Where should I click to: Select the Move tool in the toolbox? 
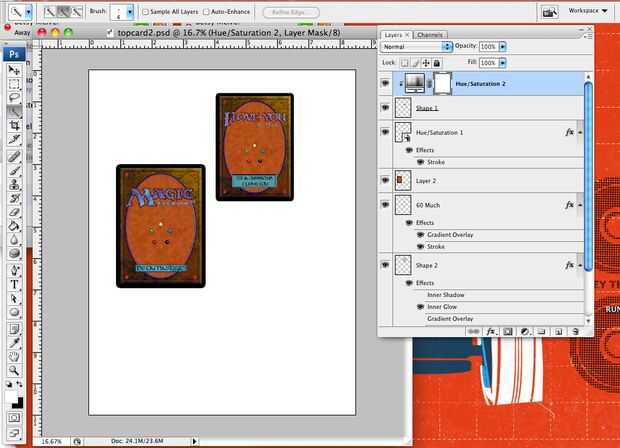coord(14,71)
